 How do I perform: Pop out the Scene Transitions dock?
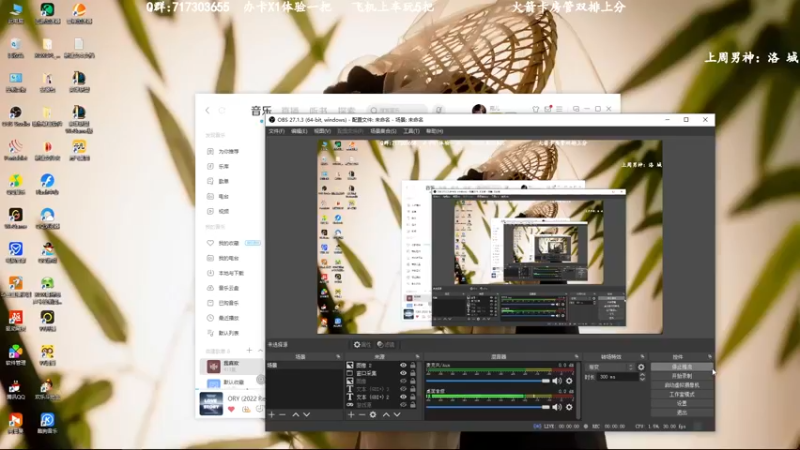(x=642, y=357)
